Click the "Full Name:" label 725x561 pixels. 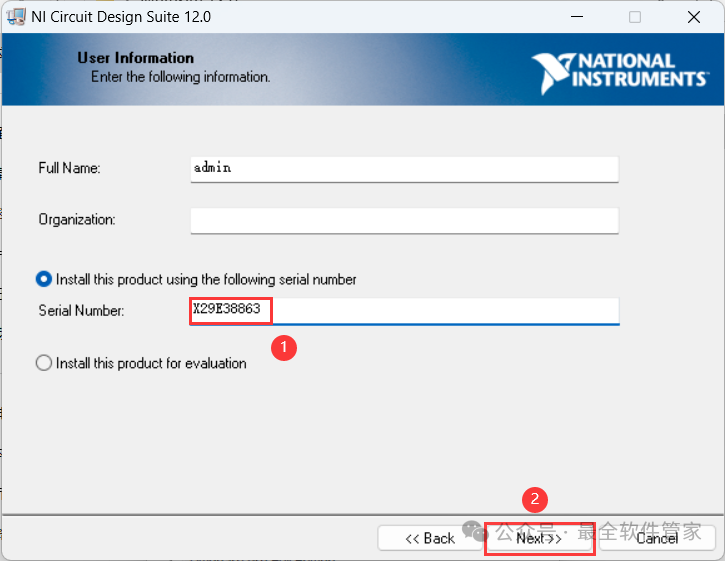click(69, 168)
